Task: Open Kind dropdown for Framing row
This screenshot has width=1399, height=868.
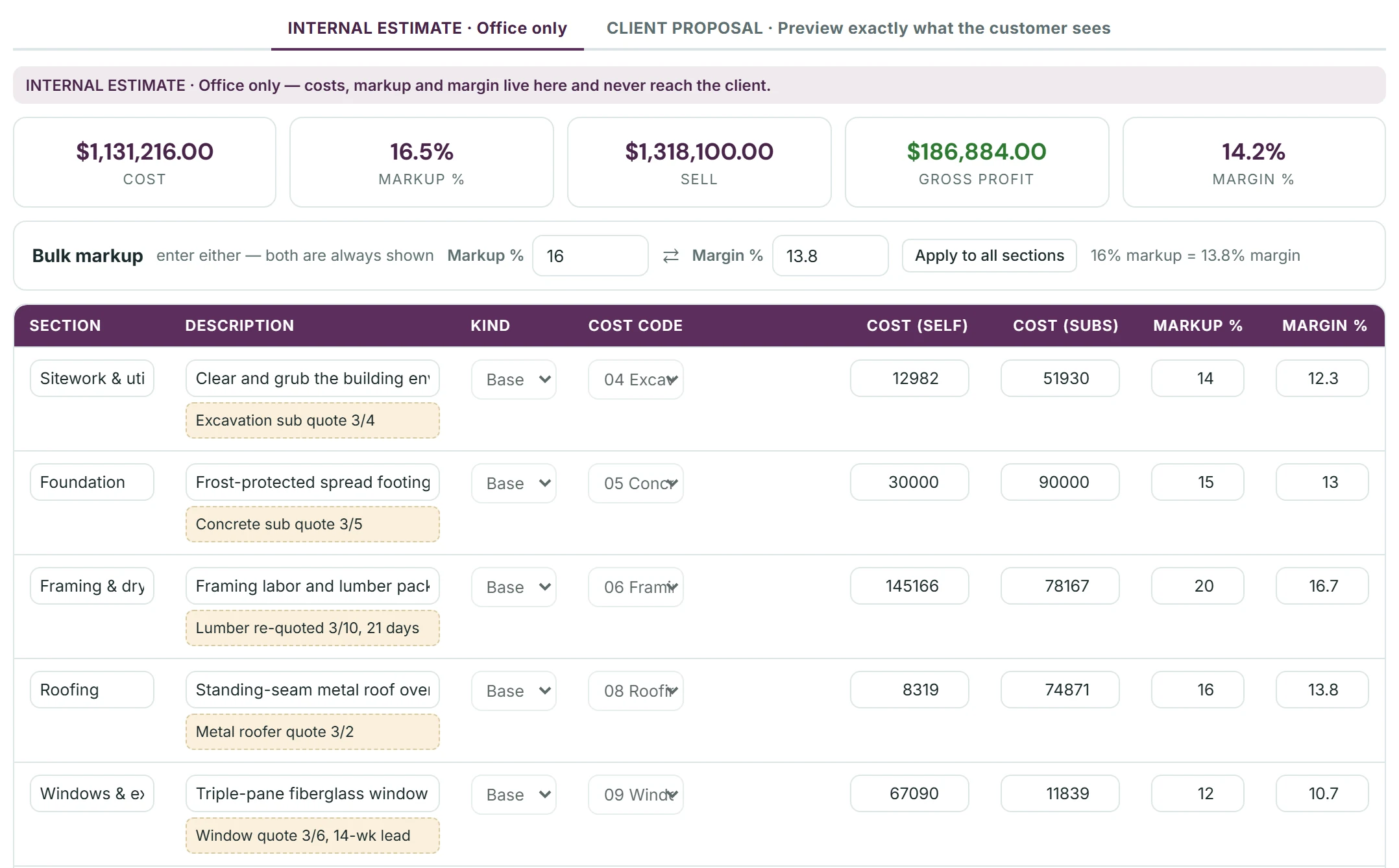Action: pyautogui.click(x=514, y=587)
